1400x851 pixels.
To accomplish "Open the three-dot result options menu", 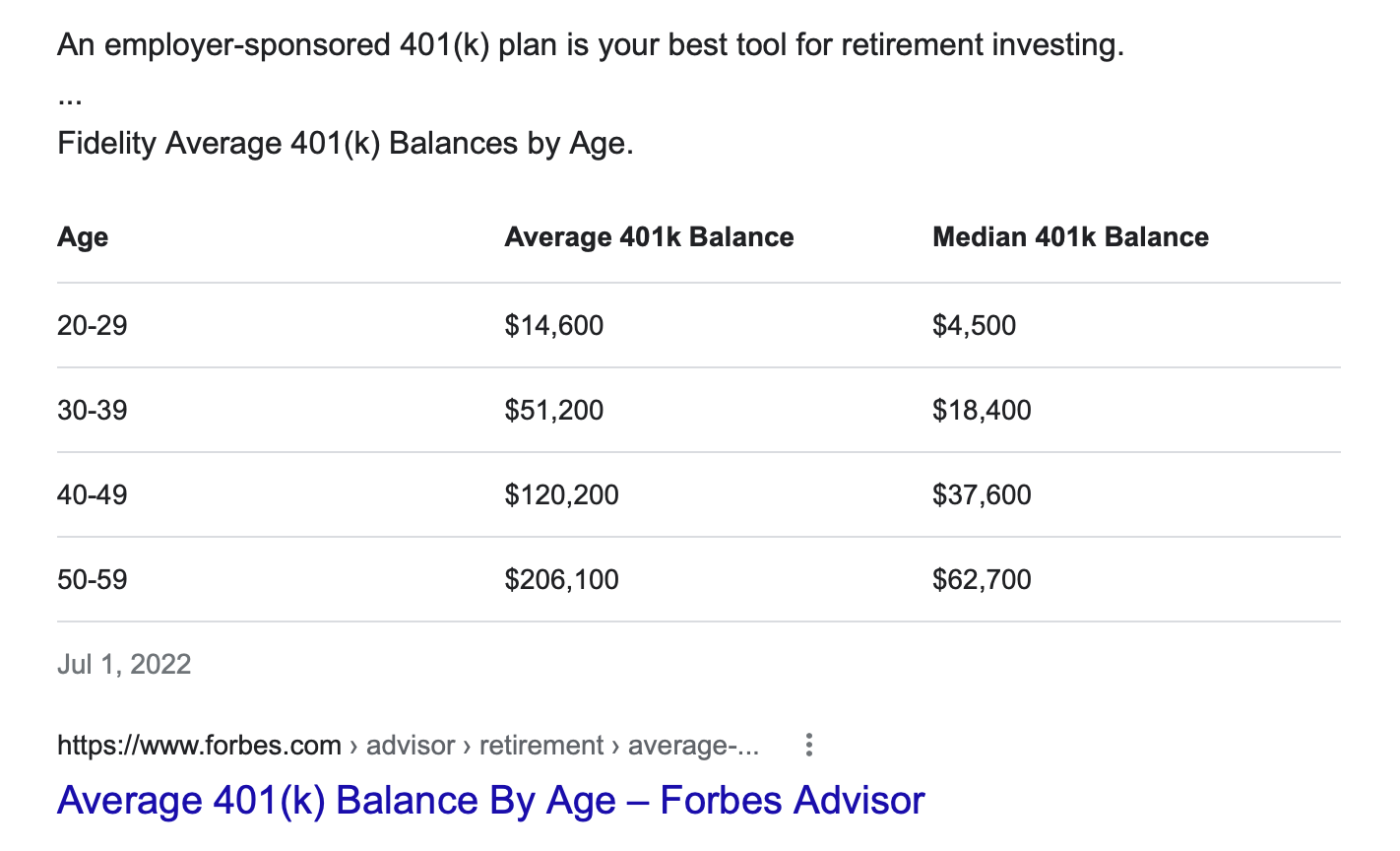I will point(808,746).
